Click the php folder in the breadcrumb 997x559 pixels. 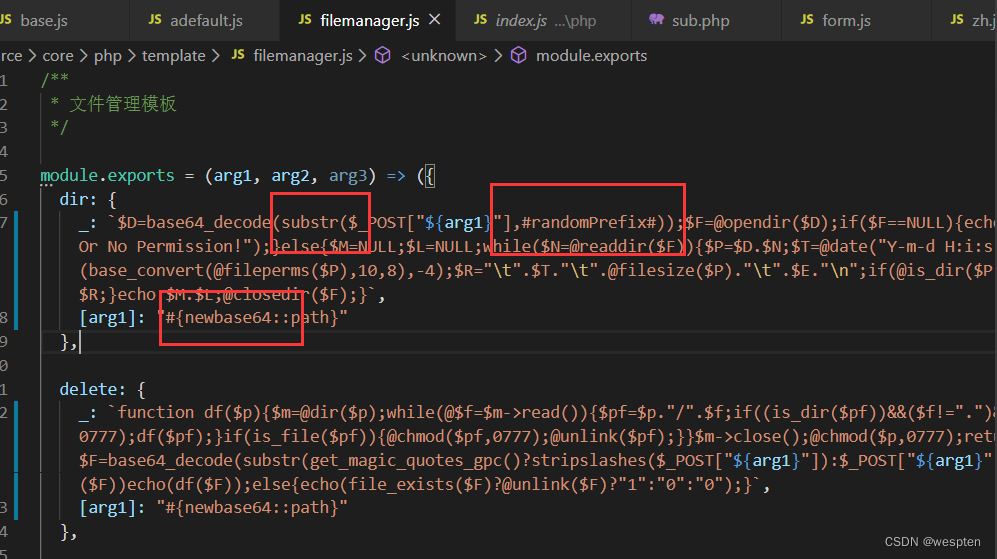[107, 56]
